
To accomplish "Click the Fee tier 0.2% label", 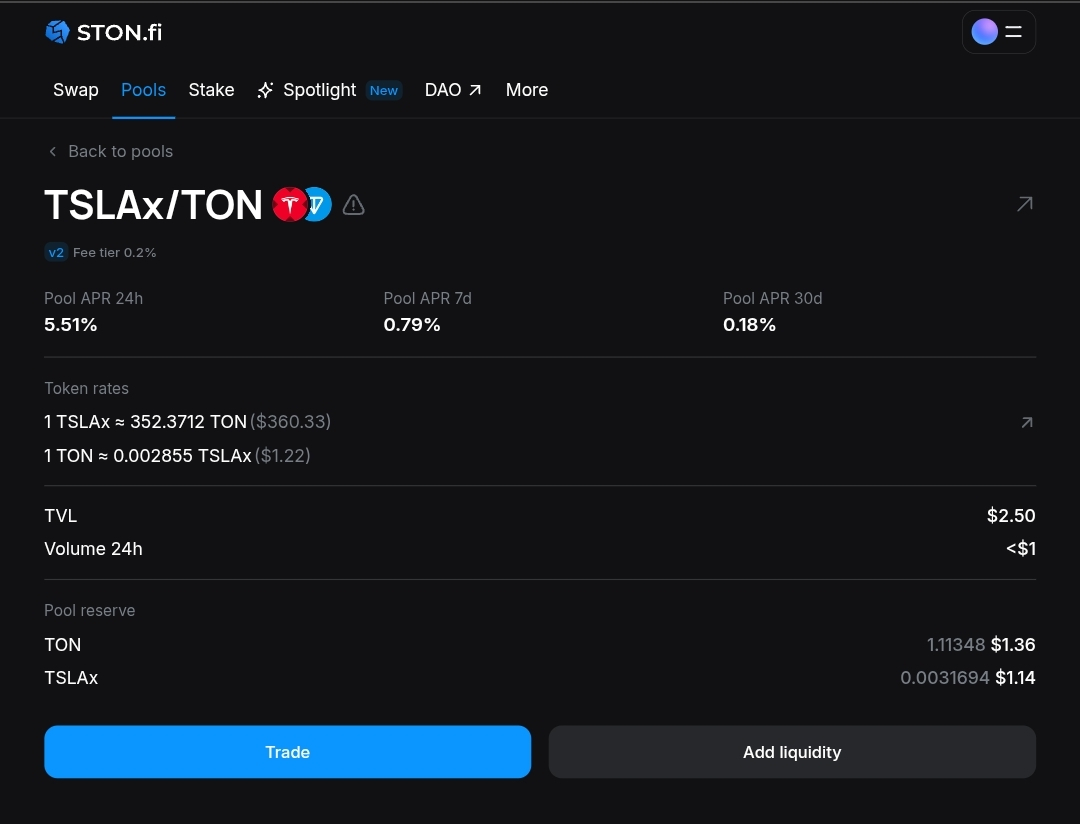I will (x=114, y=253).
